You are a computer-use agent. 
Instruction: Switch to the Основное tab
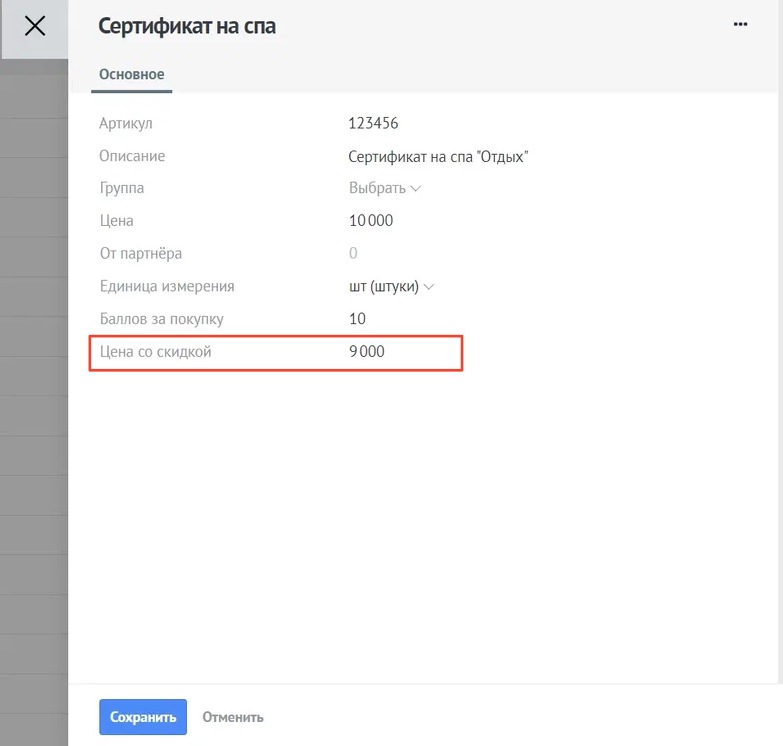(x=132, y=74)
